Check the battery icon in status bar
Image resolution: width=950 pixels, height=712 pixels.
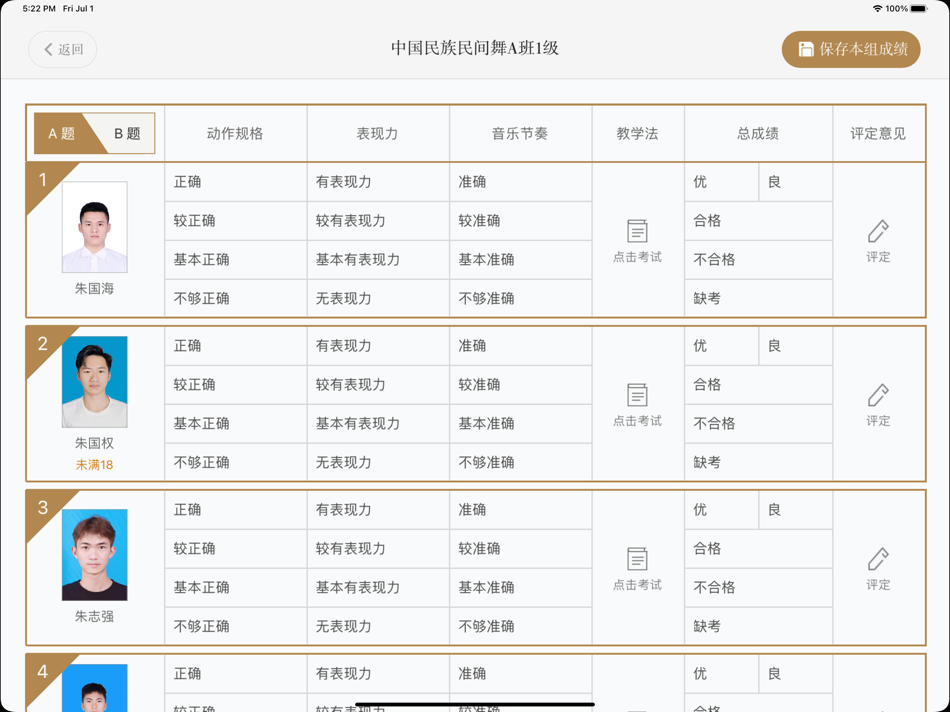click(x=918, y=8)
